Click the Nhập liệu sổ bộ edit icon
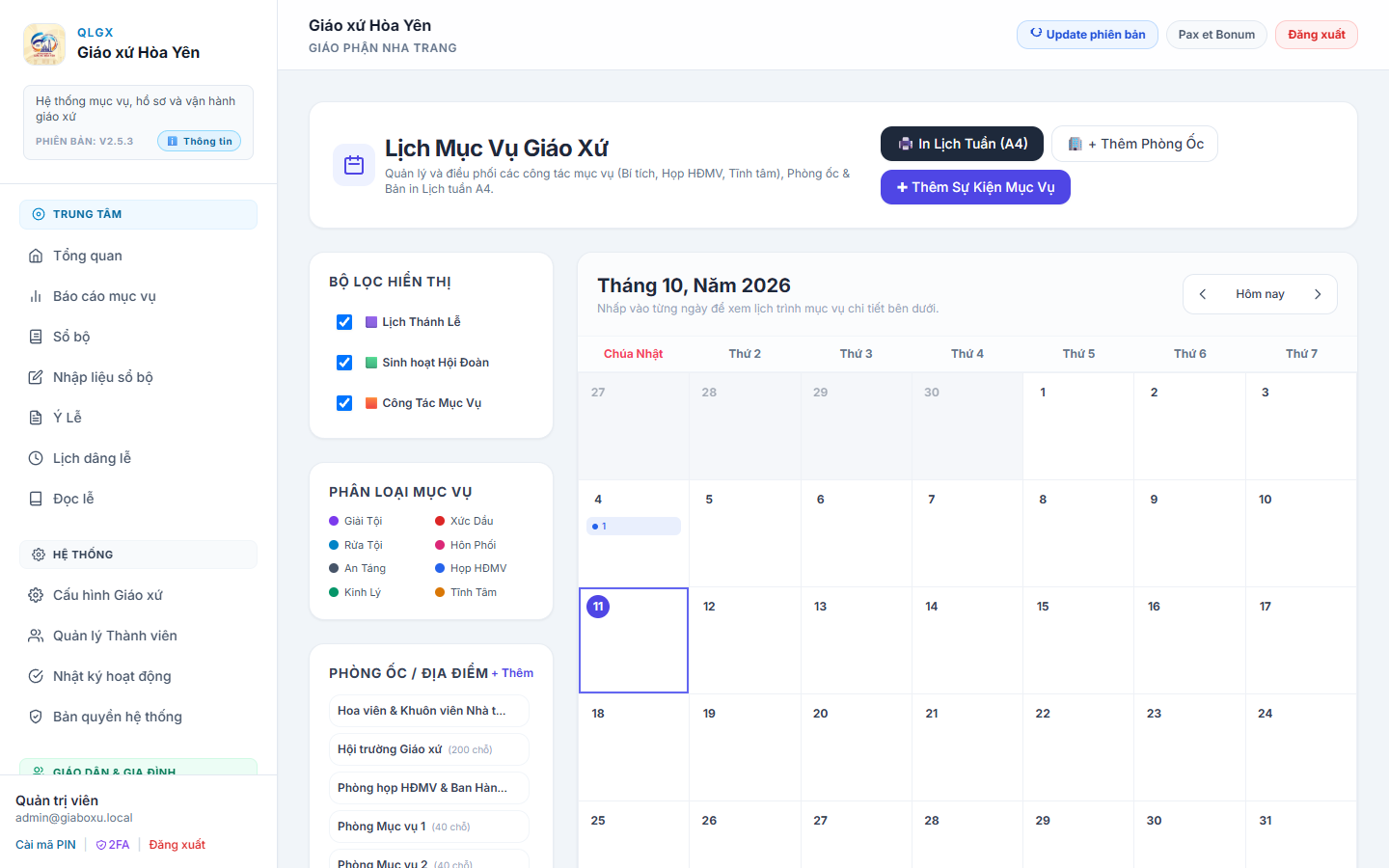This screenshot has height=868, width=1389. 36,377
